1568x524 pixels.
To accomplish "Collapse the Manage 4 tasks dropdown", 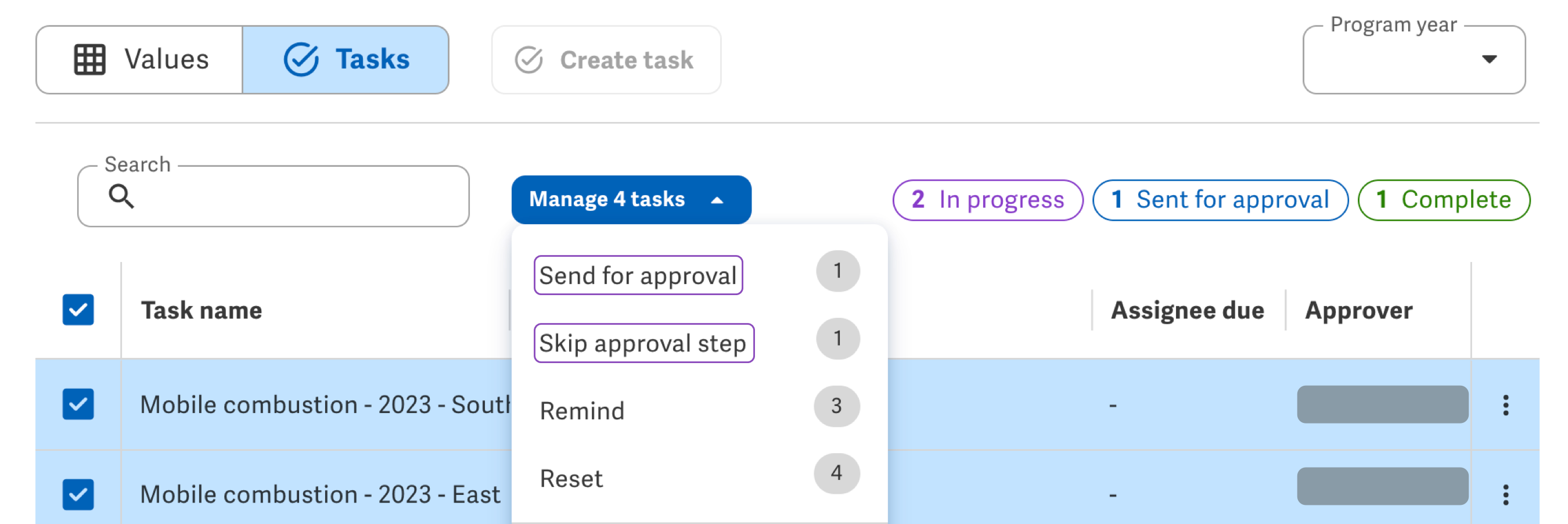I will 631,200.
